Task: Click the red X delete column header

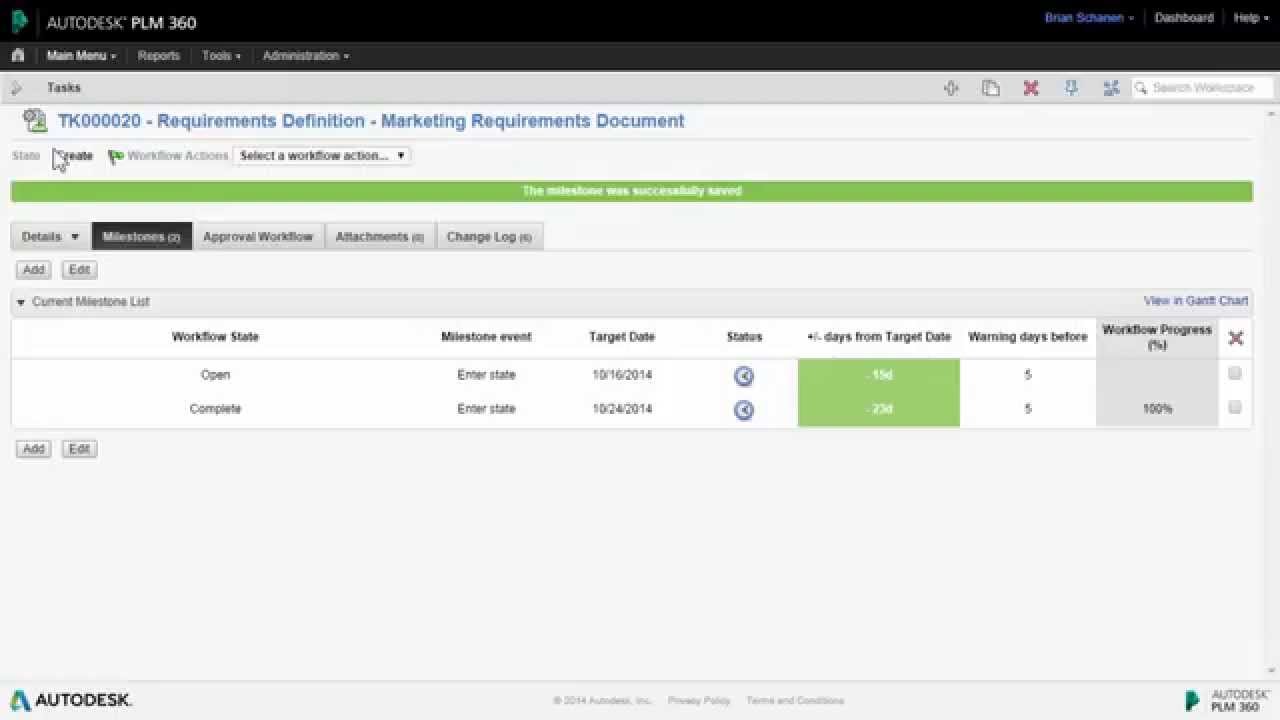Action: 1235,338
